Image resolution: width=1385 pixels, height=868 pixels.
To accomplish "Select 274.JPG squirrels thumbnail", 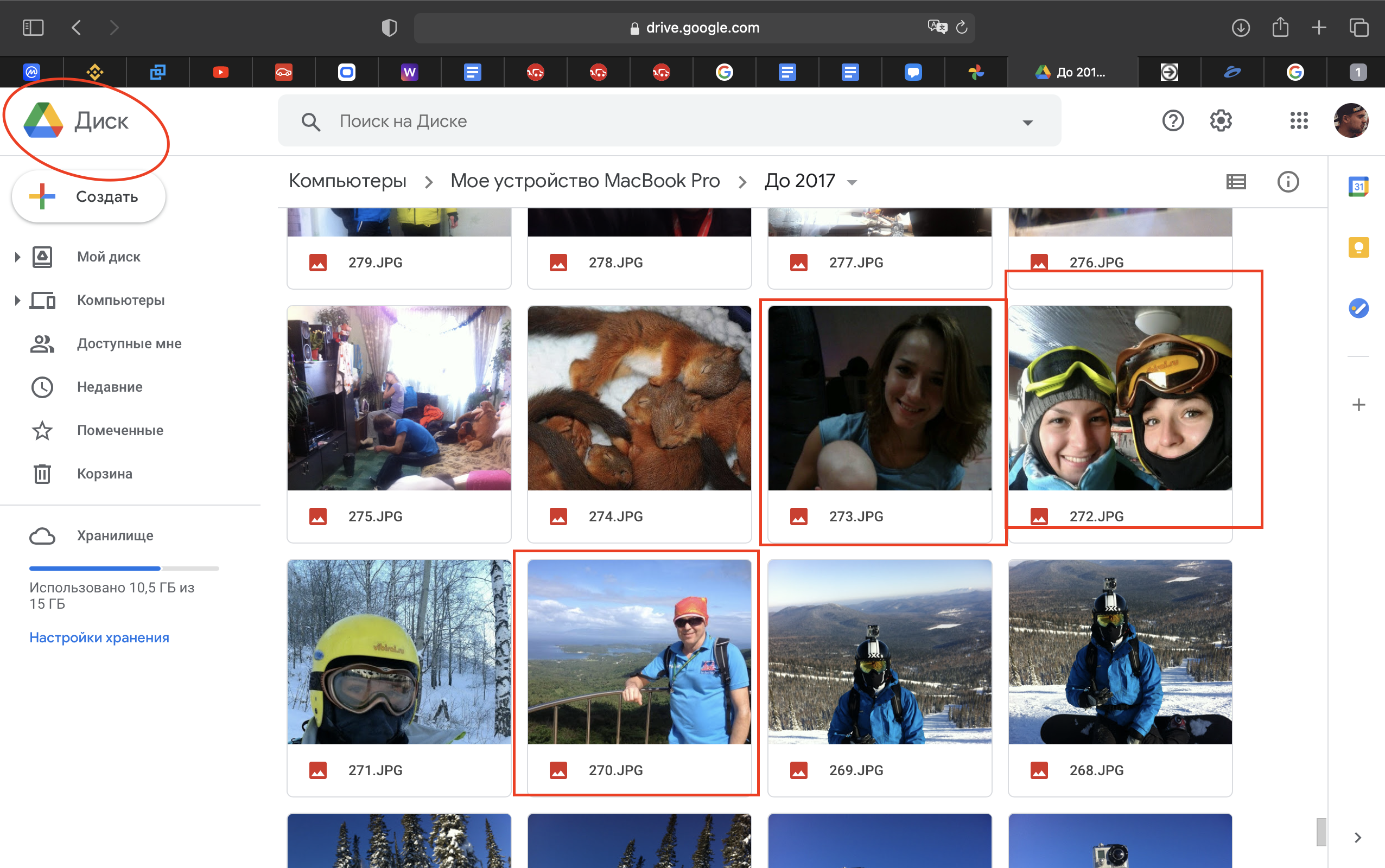I will pyautogui.click(x=639, y=398).
